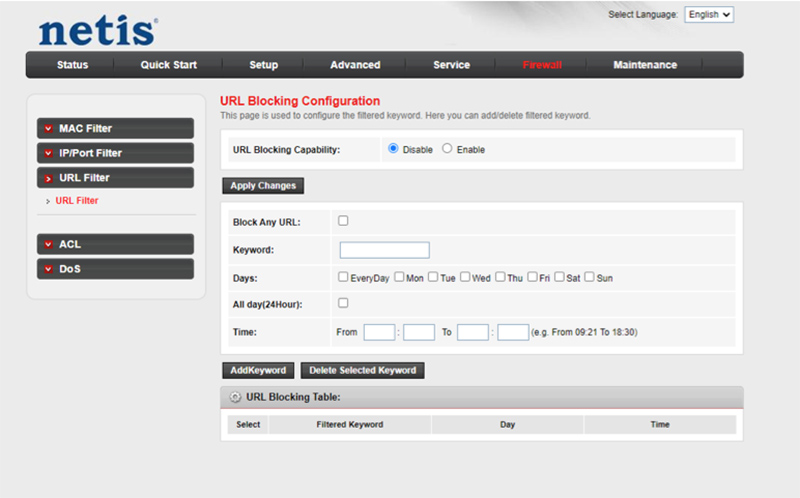The image size is (800, 498).
Task: Click the DoS chevron icon
Action: pos(48,269)
